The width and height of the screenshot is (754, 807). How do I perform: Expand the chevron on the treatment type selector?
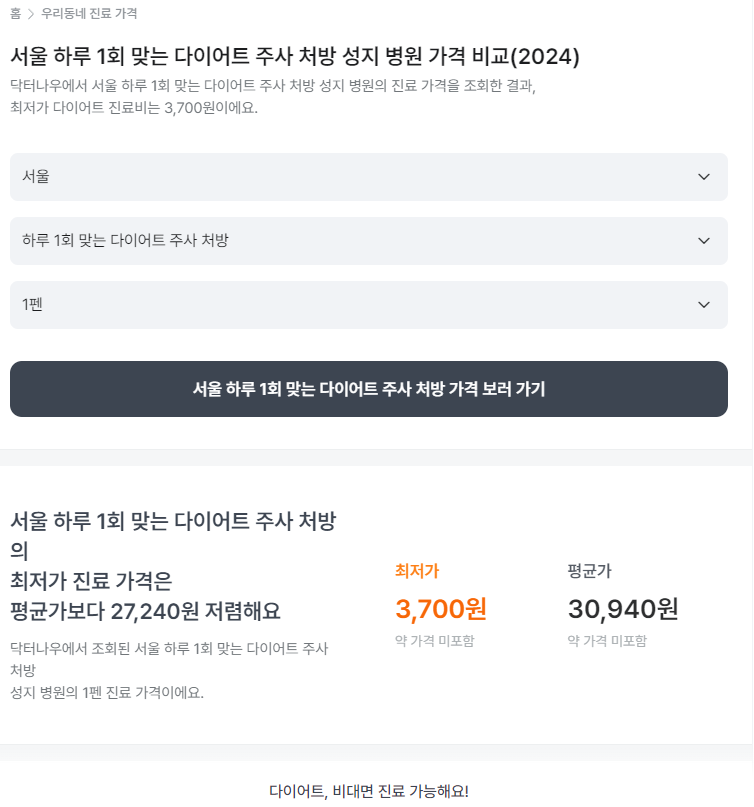click(x=704, y=240)
